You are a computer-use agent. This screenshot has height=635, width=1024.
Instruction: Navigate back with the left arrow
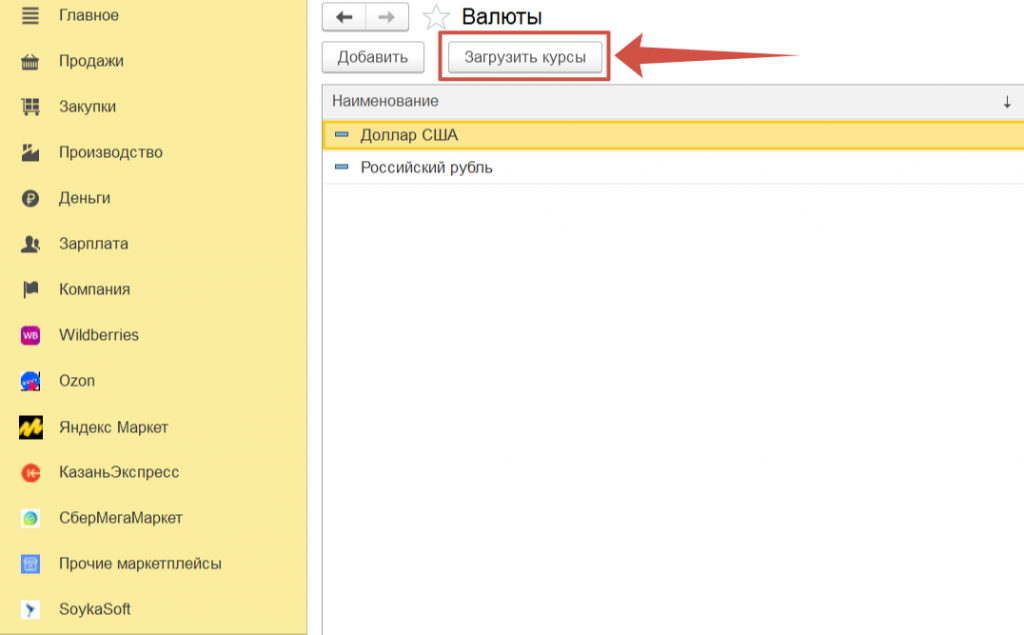point(344,17)
